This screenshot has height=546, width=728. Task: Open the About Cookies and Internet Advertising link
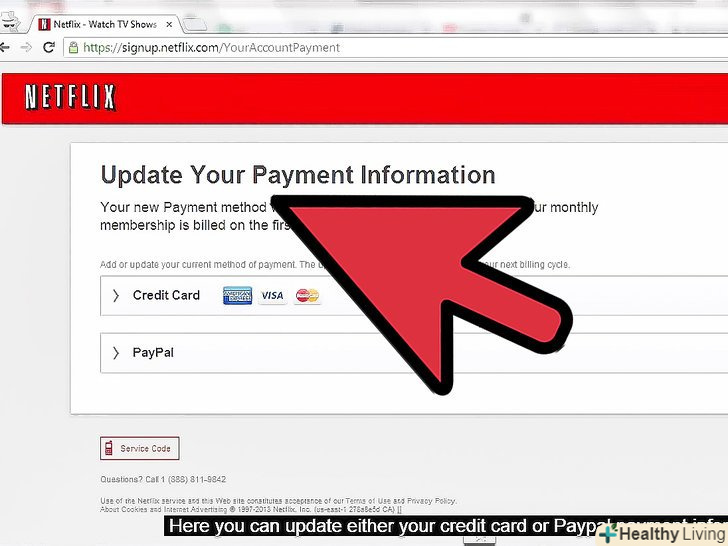pyautogui.click(x=163, y=509)
